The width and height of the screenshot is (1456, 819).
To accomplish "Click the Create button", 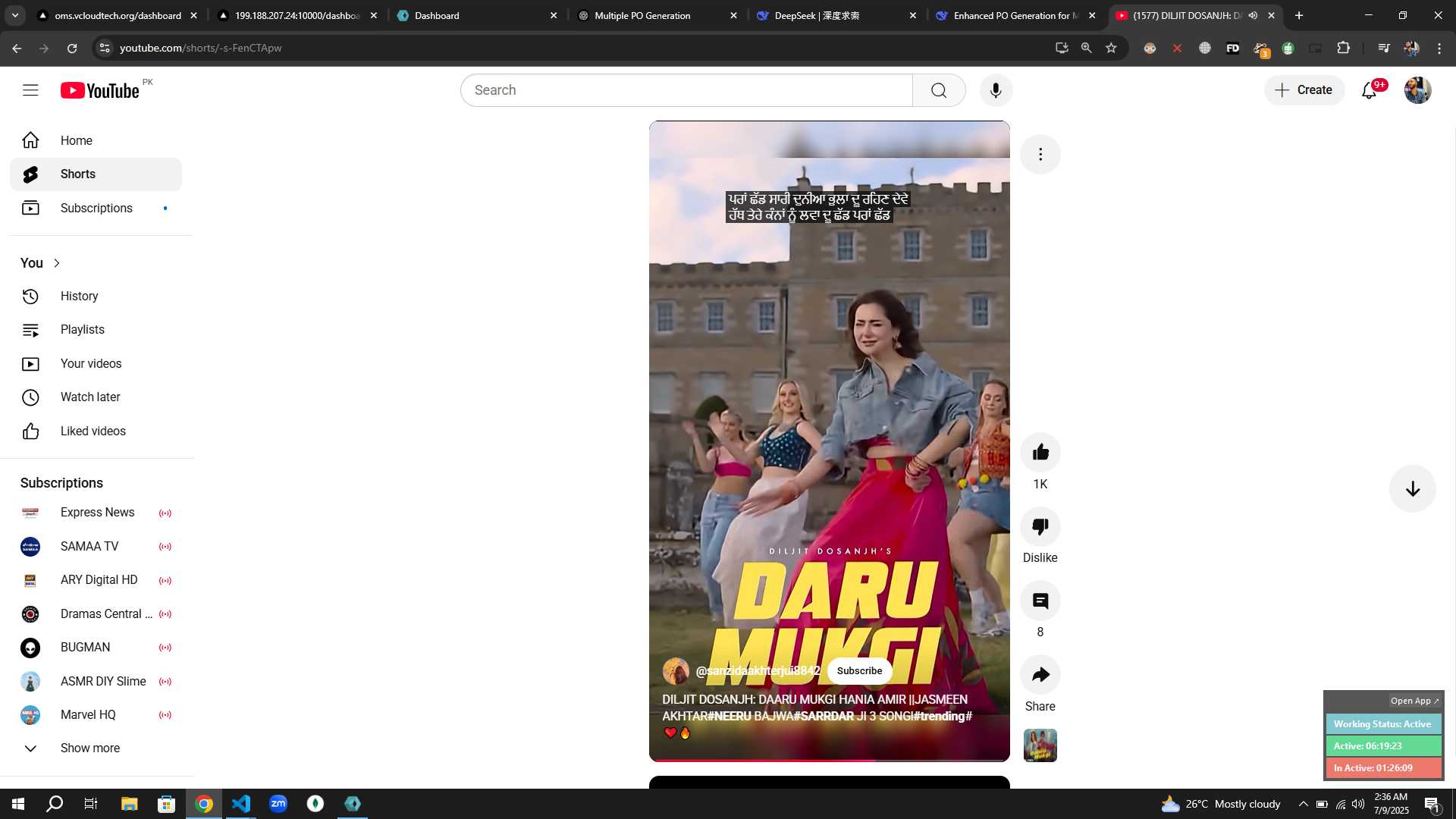I will (1304, 90).
